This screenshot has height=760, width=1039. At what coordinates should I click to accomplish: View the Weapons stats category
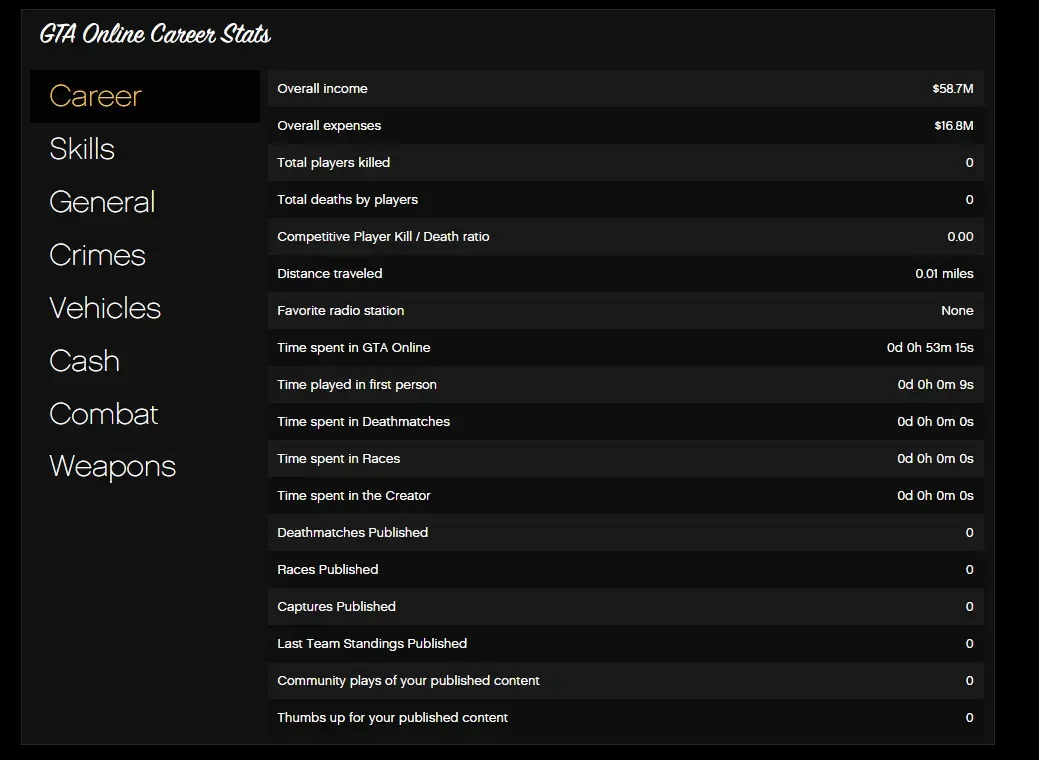click(112, 467)
